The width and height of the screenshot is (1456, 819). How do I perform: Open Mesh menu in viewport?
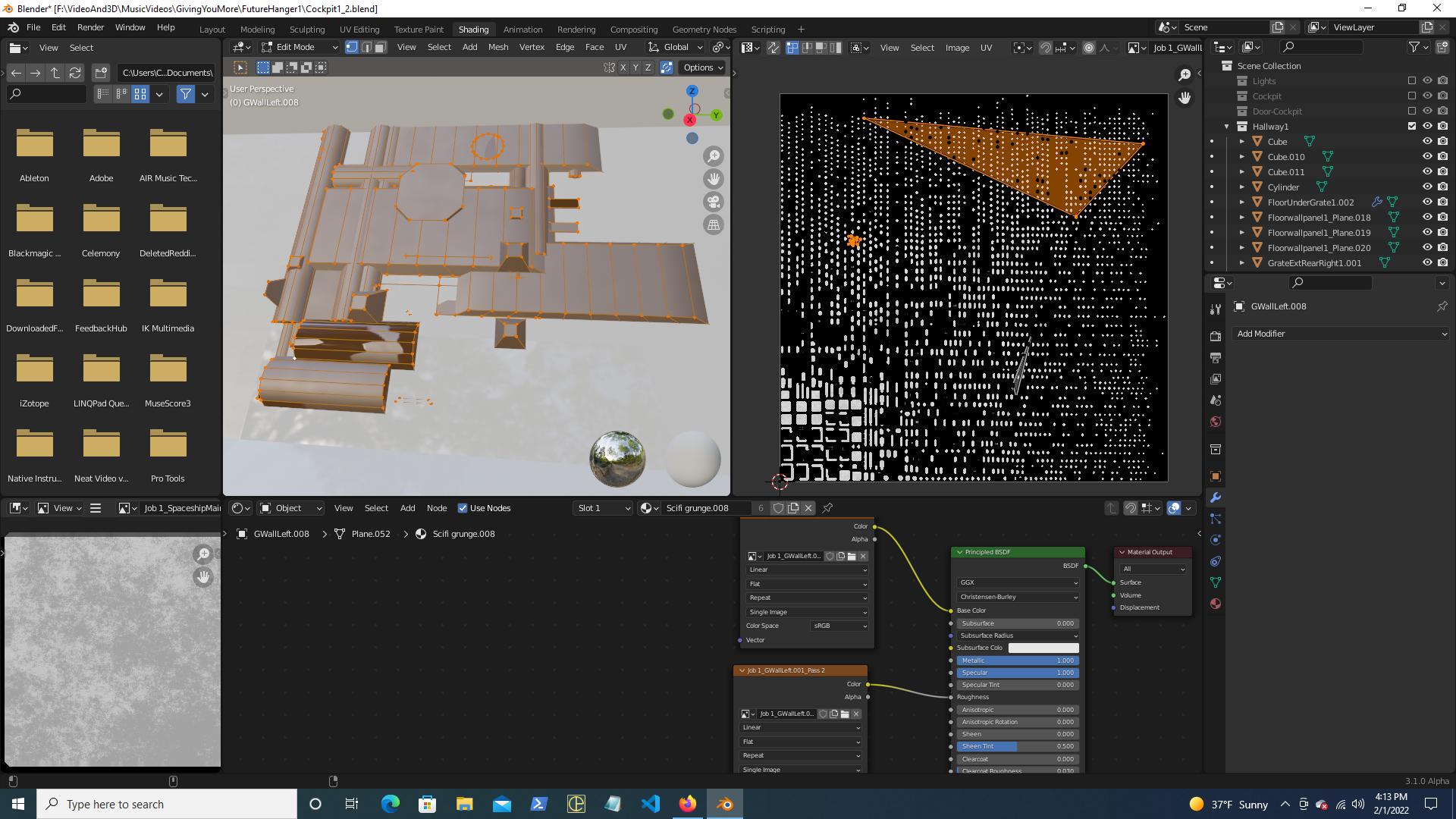tap(498, 47)
